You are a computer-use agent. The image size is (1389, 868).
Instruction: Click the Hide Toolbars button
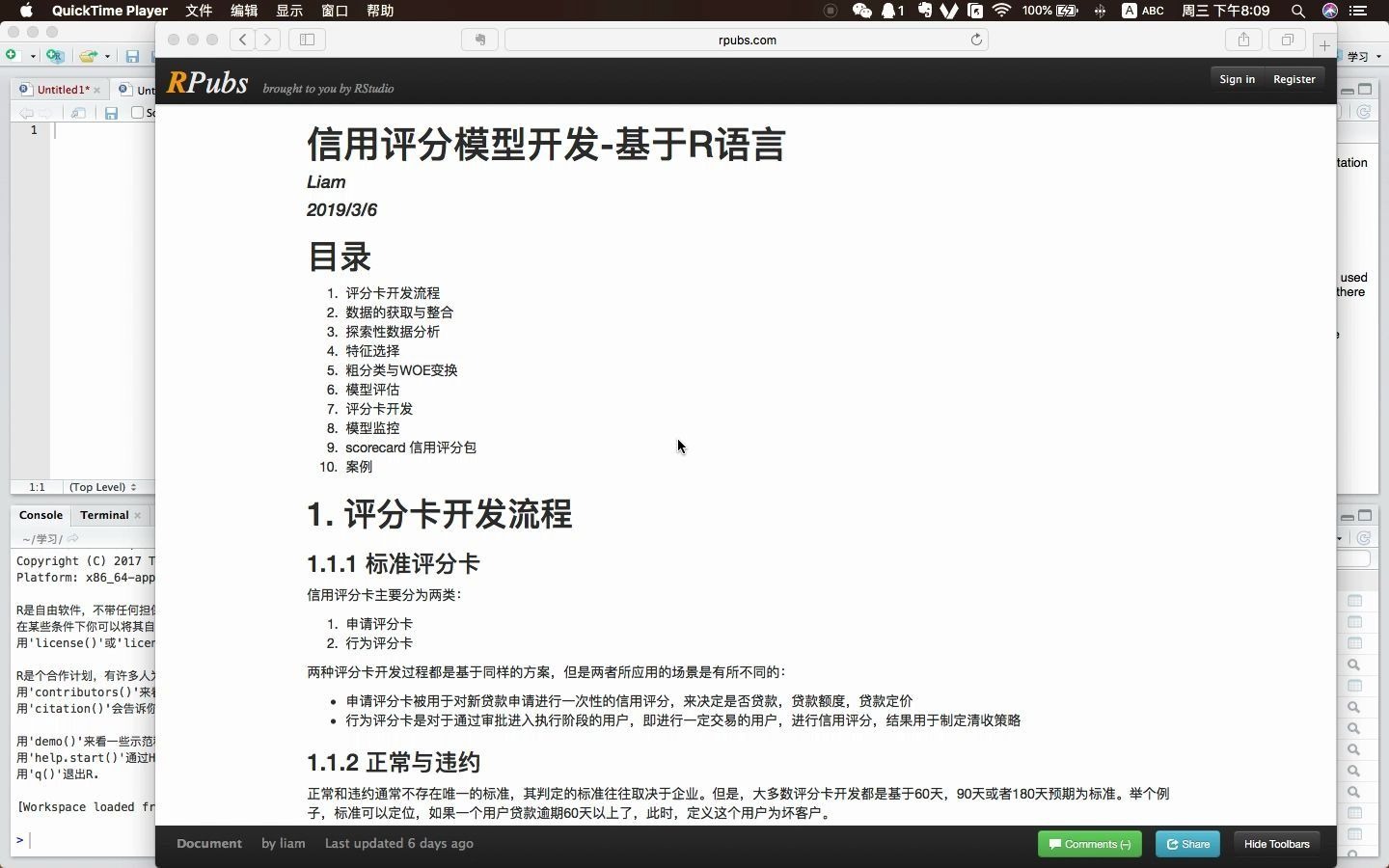tap(1276, 845)
